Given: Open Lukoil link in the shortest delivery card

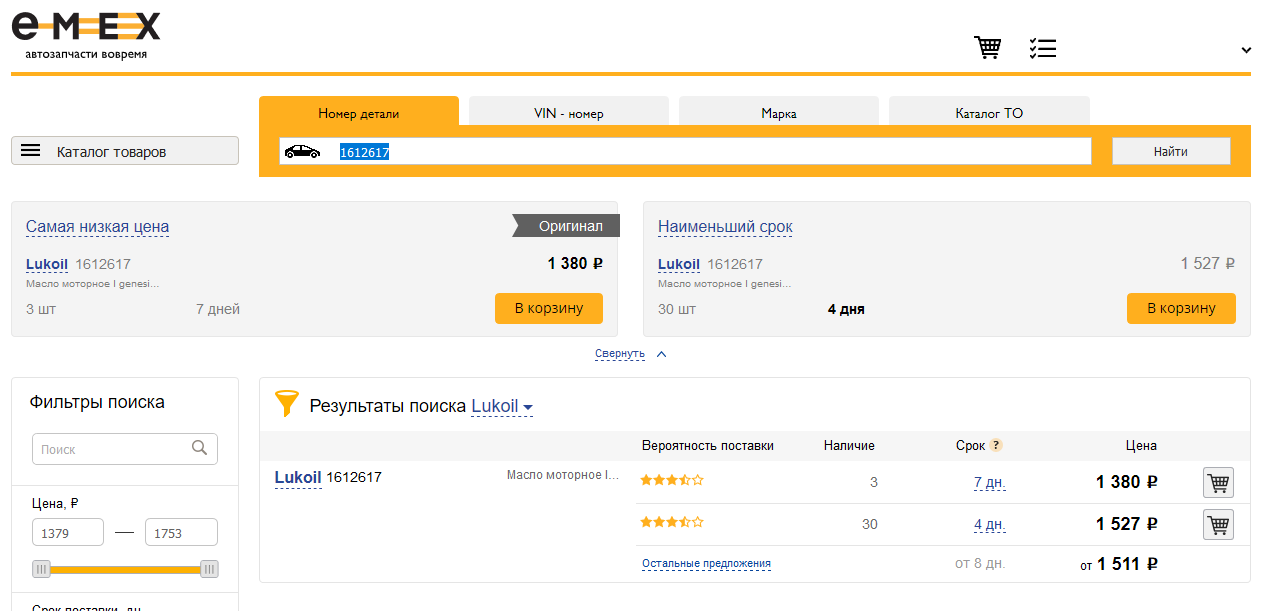Looking at the screenshot, I should (679, 264).
